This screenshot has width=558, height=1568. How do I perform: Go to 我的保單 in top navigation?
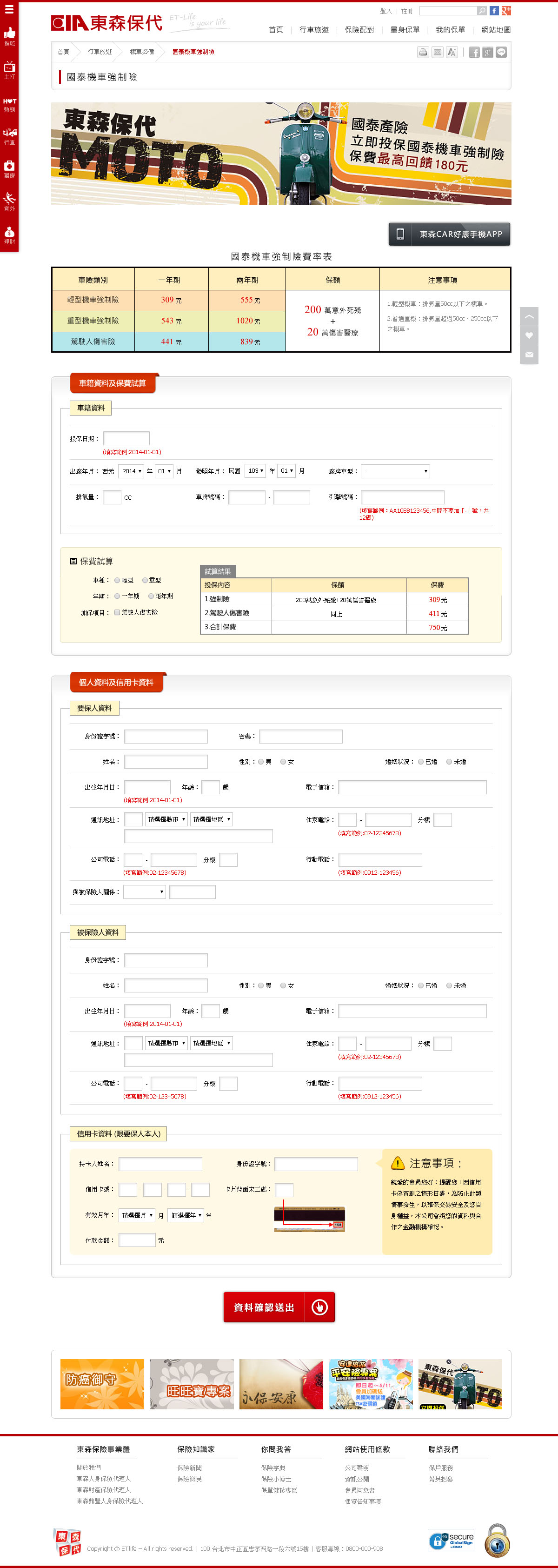point(450,30)
